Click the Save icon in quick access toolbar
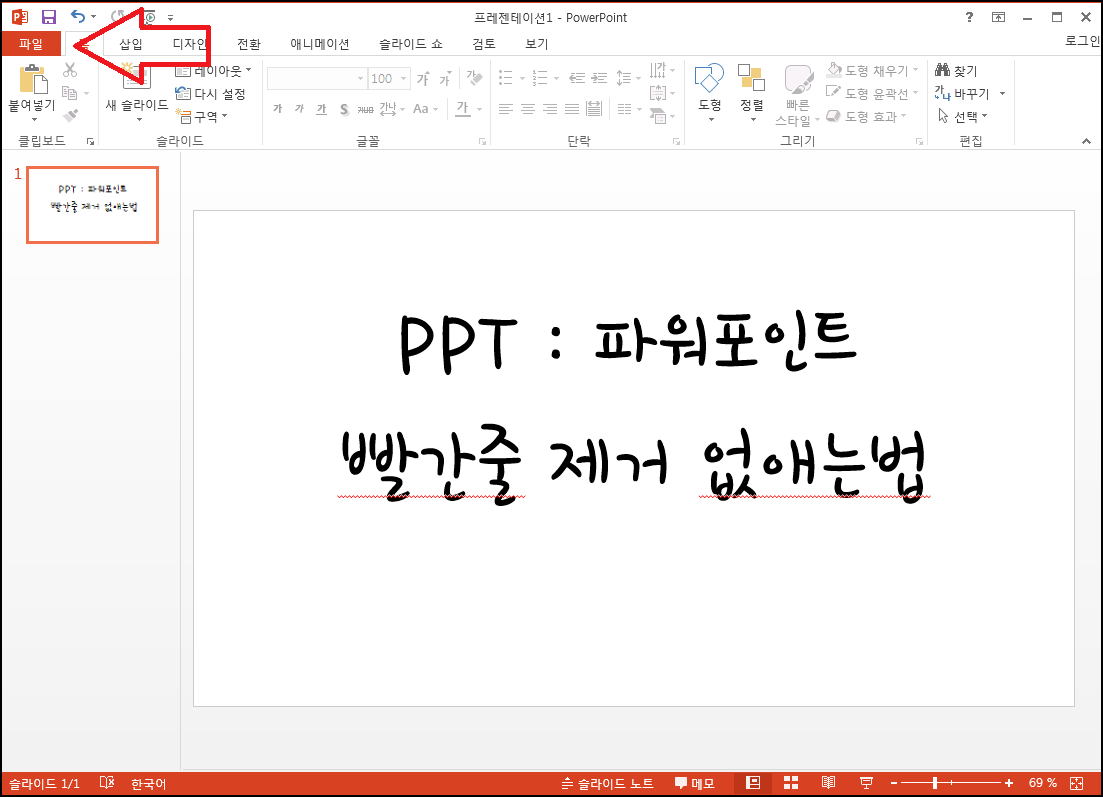 pos(49,17)
